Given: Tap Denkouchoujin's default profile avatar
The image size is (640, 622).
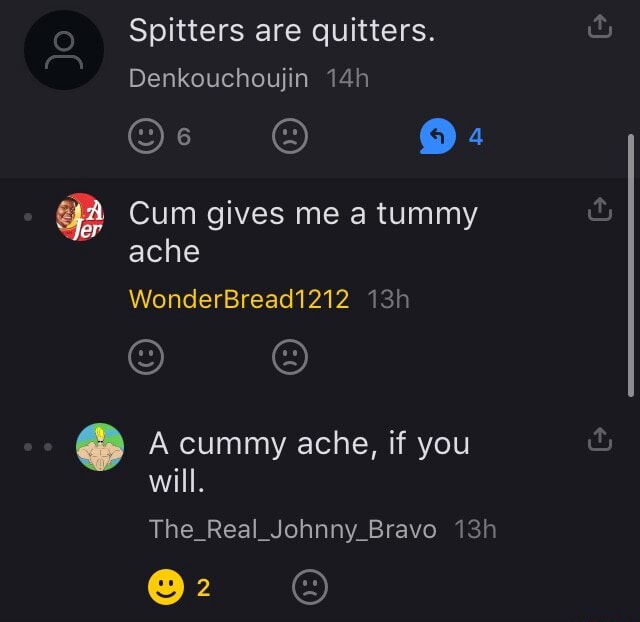Looking at the screenshot, I should point(64,52).
